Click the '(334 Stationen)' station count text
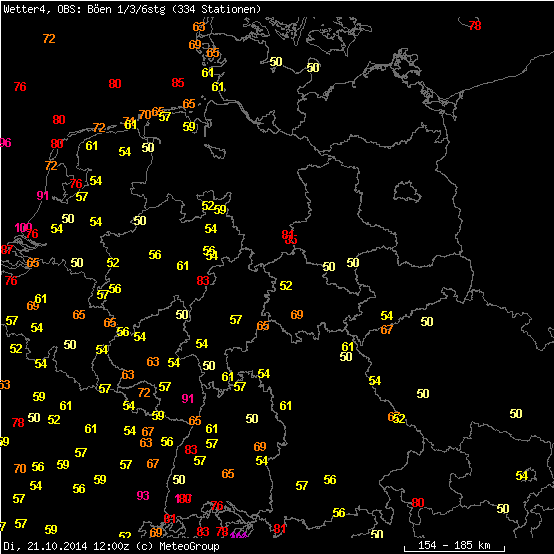Screen dimensions: 554x554 216,9
